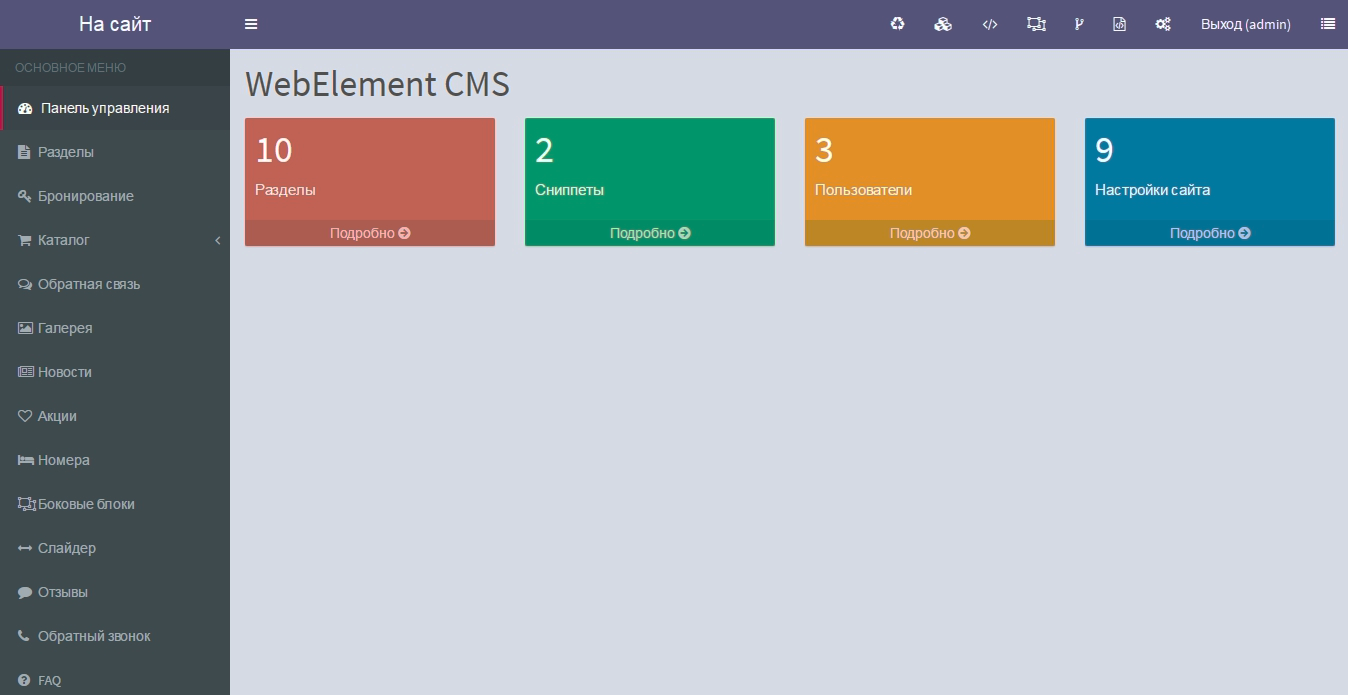This screenshot has height=695, width=1348.
Task: Open Разделы in the sidebar menu
Action: point(115,152)
